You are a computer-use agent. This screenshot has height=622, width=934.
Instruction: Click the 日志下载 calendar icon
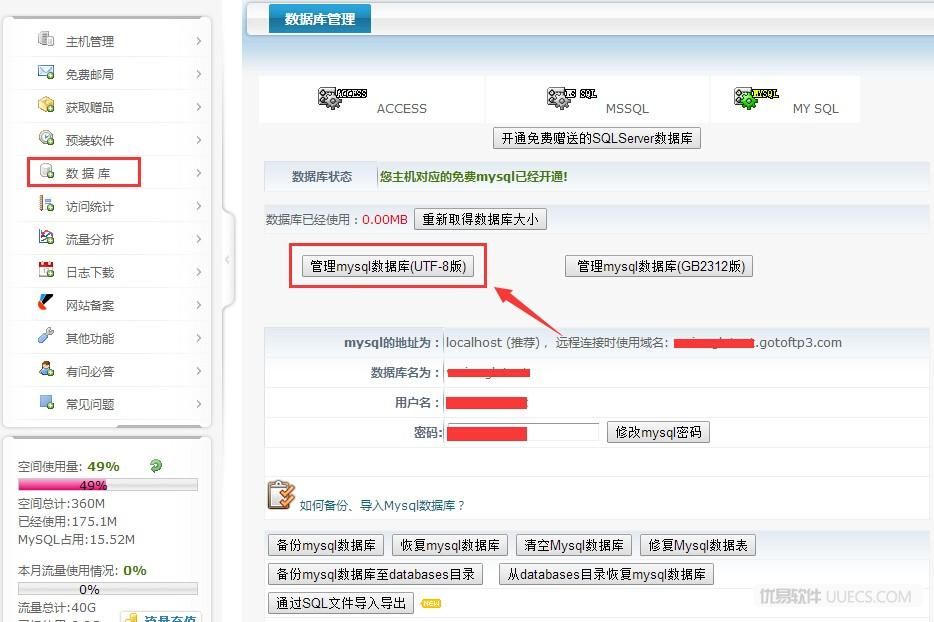[46, 269]
